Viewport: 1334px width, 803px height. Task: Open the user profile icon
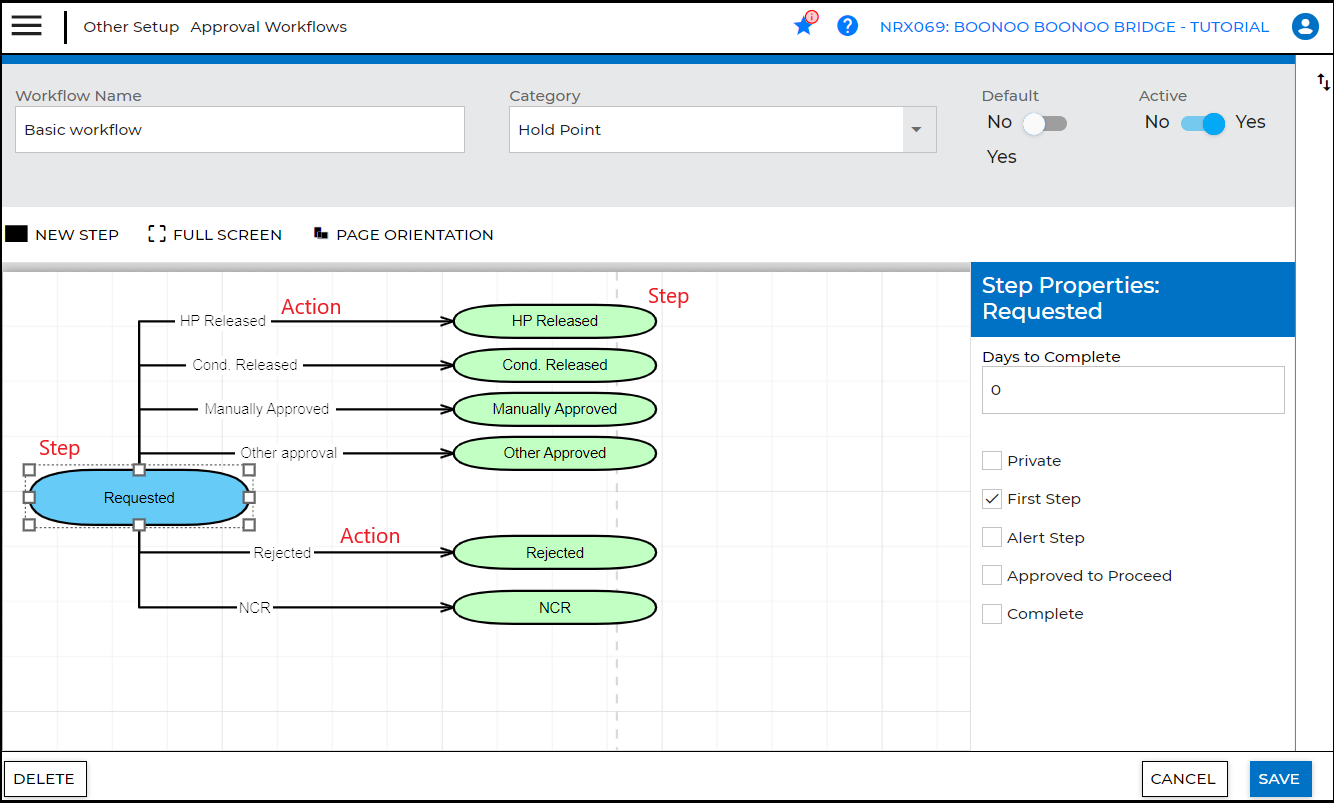[1304, 27]
